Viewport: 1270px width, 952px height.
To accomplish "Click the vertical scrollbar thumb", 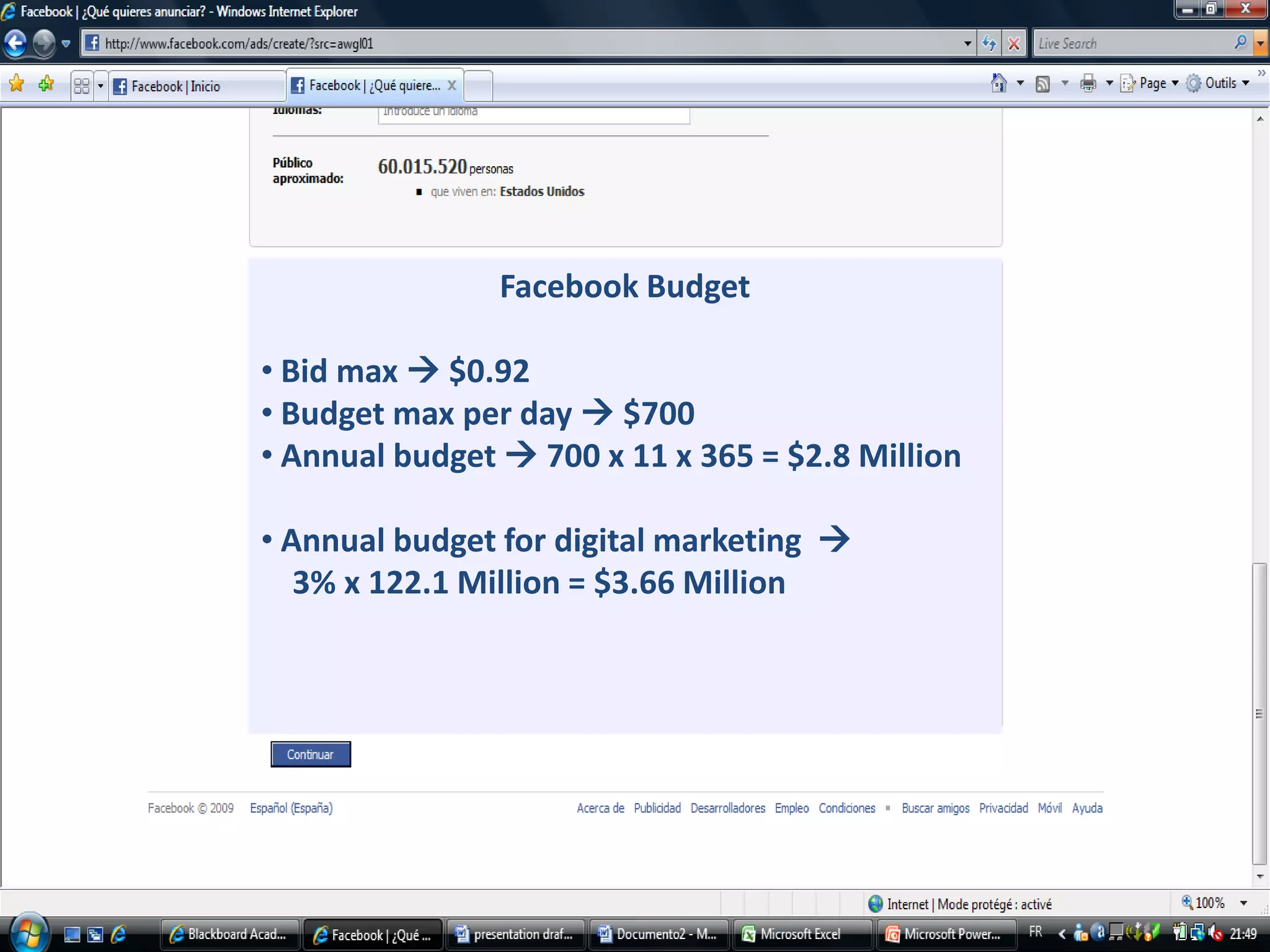I will 1259,713.
